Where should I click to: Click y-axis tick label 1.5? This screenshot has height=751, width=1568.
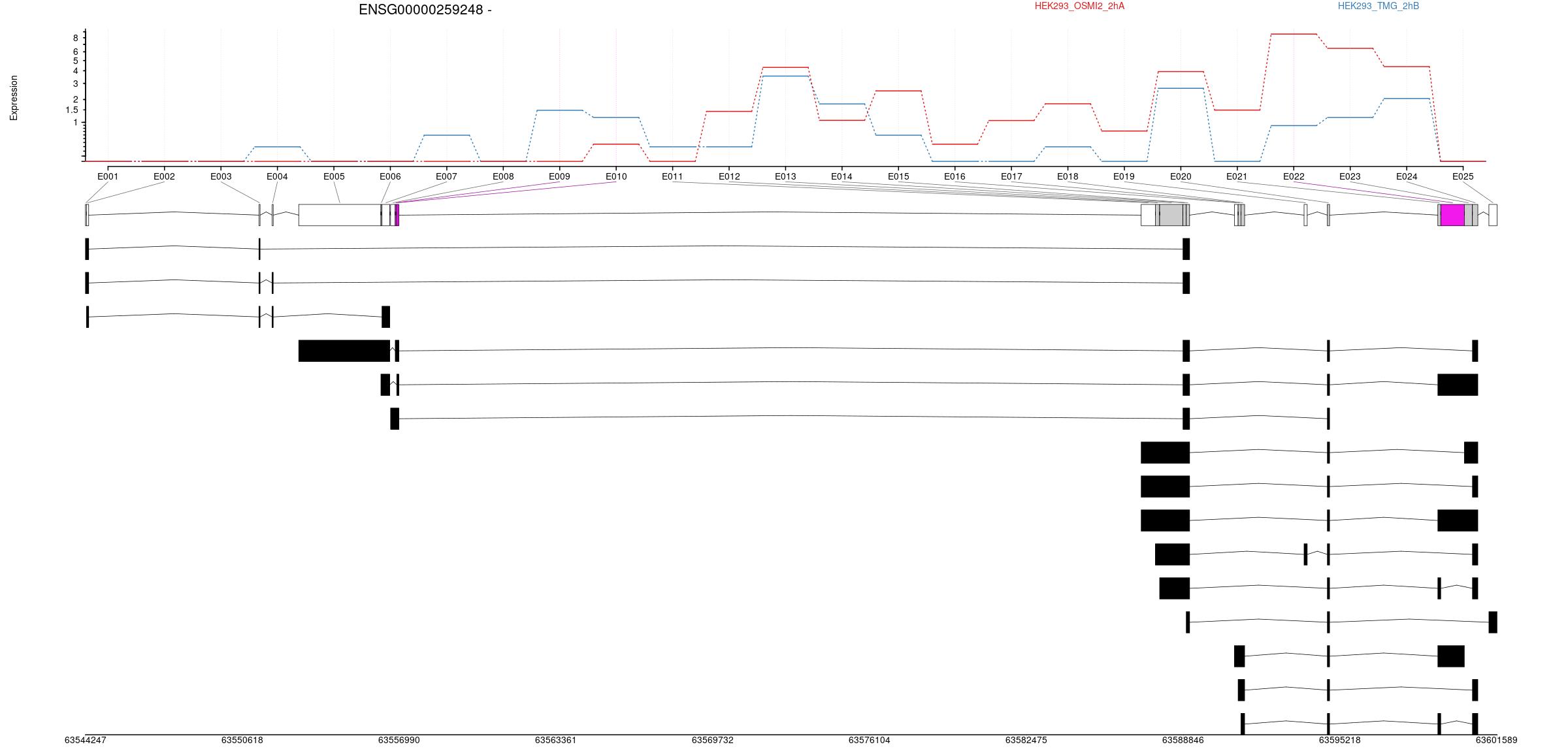point(71,110)
